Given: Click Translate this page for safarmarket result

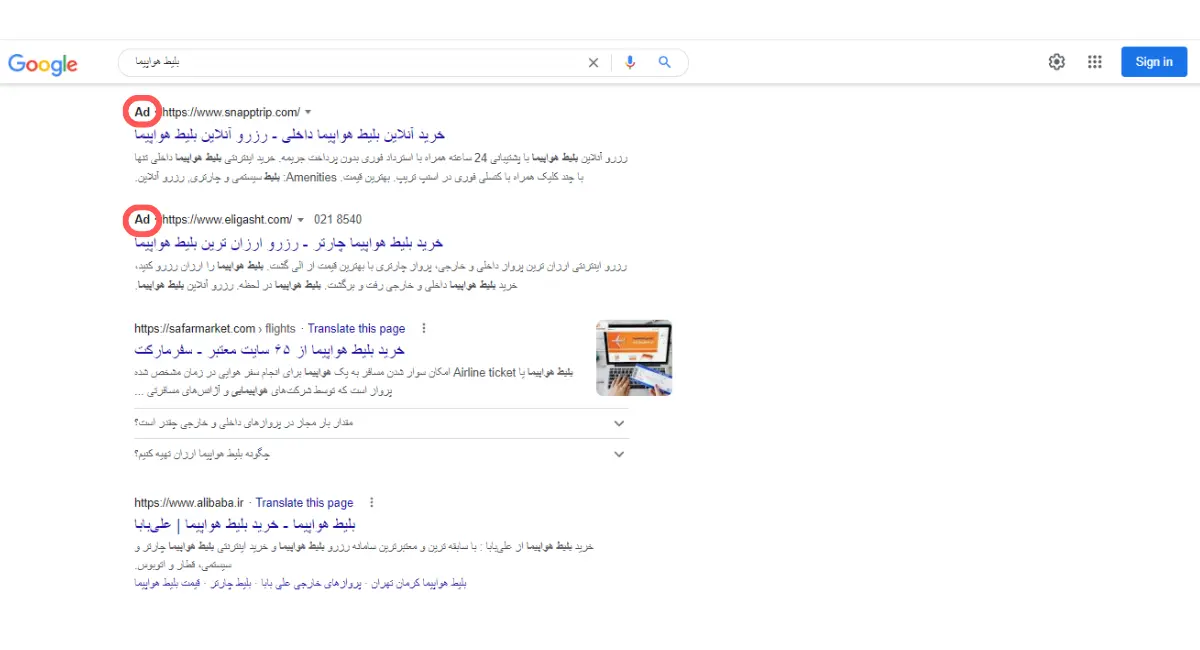Looking at the screenshot, I should coord(356,328).
